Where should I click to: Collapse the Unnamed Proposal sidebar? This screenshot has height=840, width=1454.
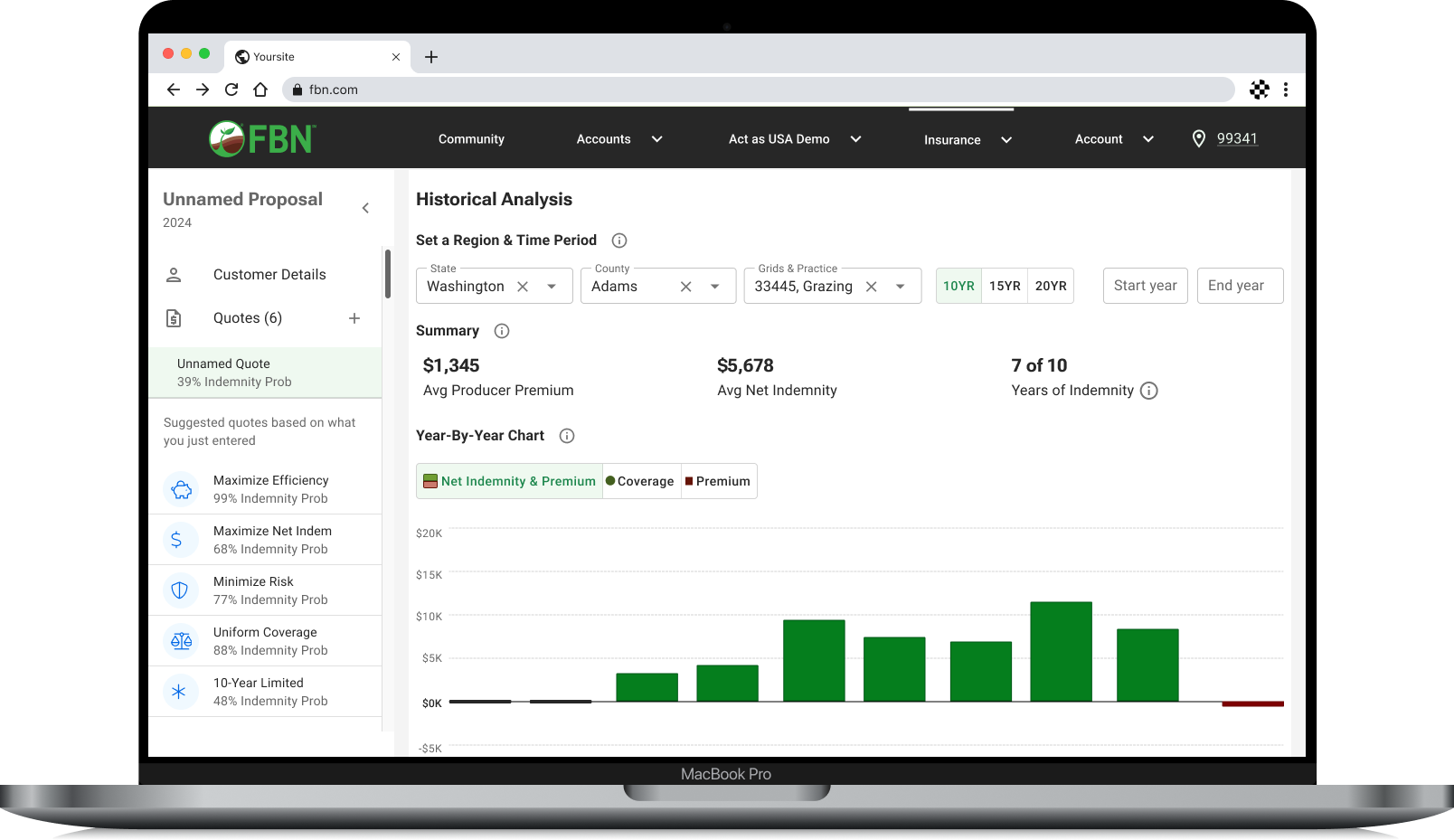click(x=365, y=208)
